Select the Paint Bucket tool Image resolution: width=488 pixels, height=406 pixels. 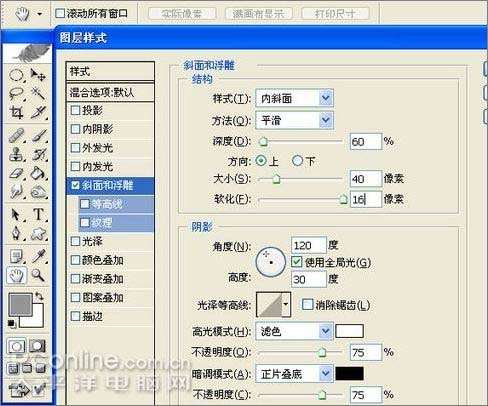38,174
